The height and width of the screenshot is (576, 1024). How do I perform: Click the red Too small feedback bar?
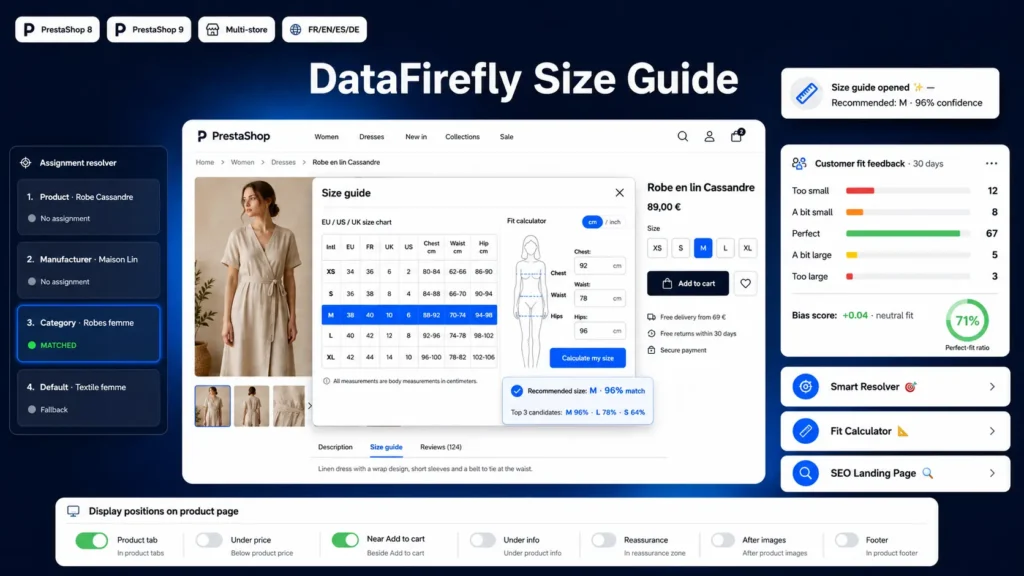coord(860,191)
